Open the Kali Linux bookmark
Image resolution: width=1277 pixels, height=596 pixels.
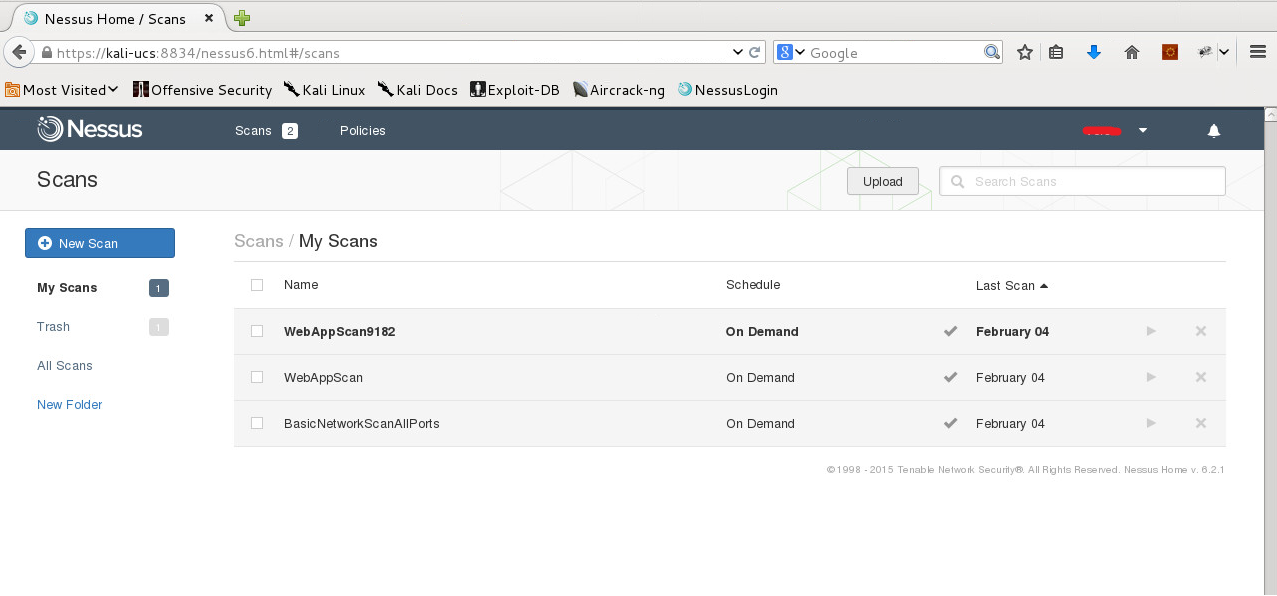[324, 90]
